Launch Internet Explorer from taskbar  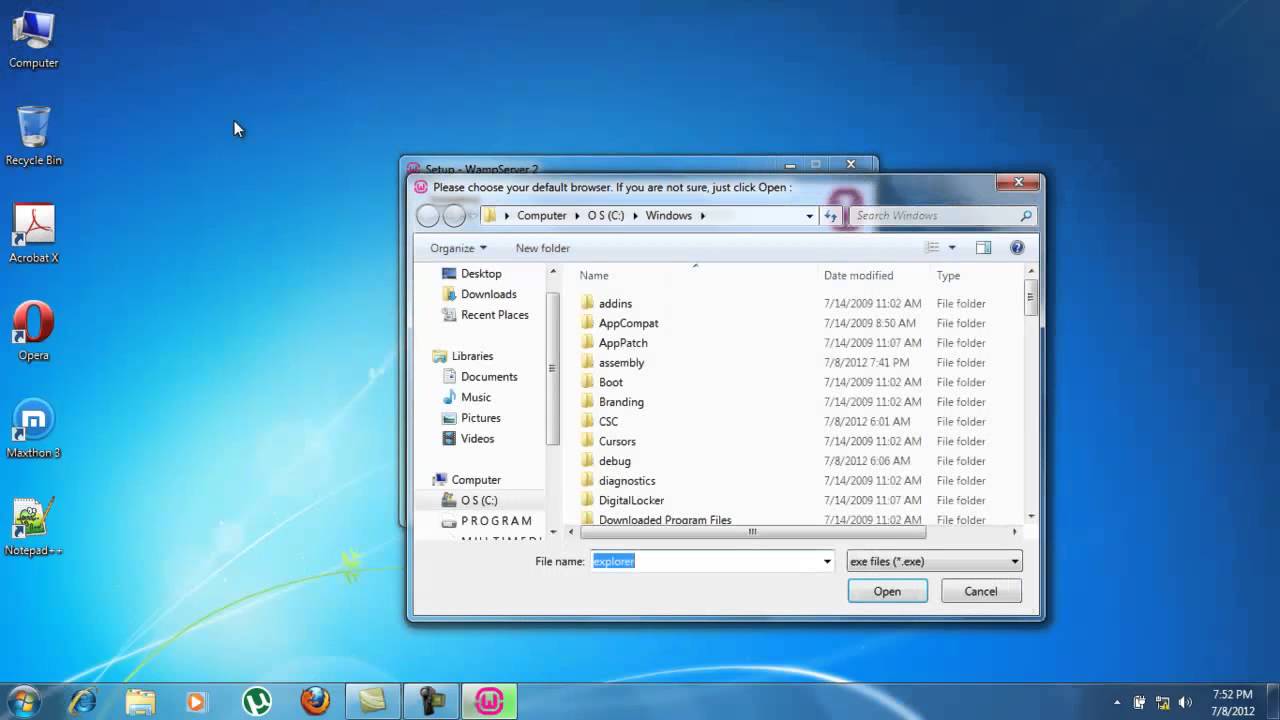82,701
